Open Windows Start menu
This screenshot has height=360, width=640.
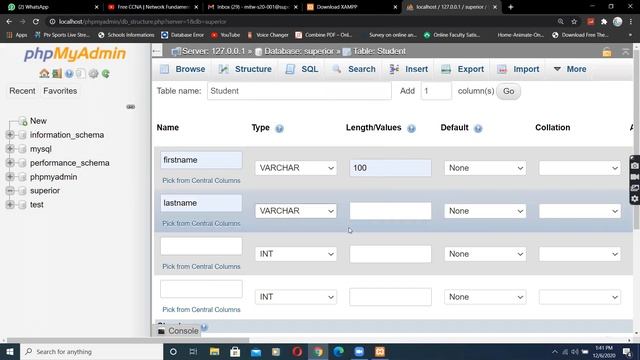tap(10, 351)
